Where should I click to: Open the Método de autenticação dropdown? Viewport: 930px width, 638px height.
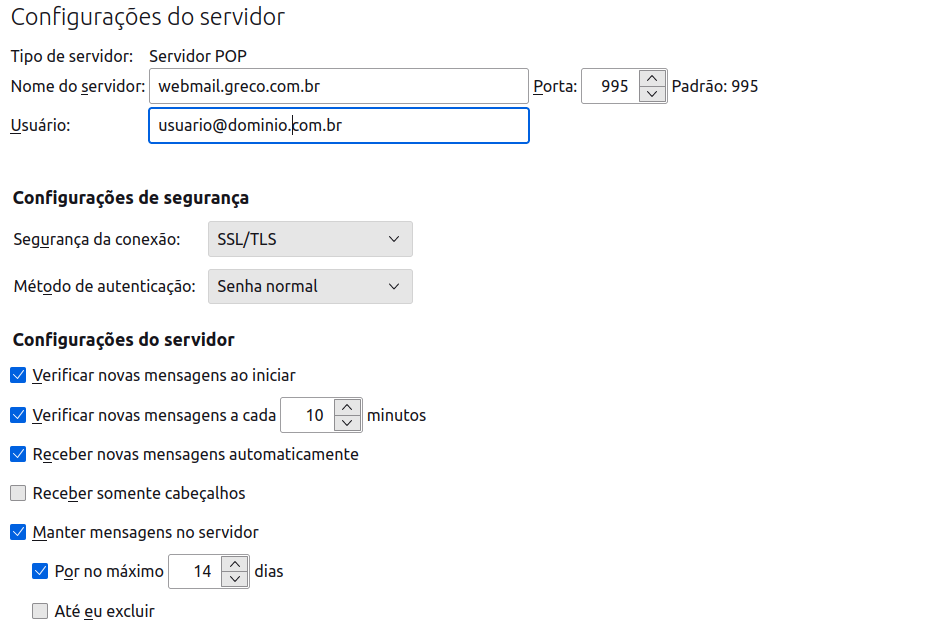coord(310,286)
